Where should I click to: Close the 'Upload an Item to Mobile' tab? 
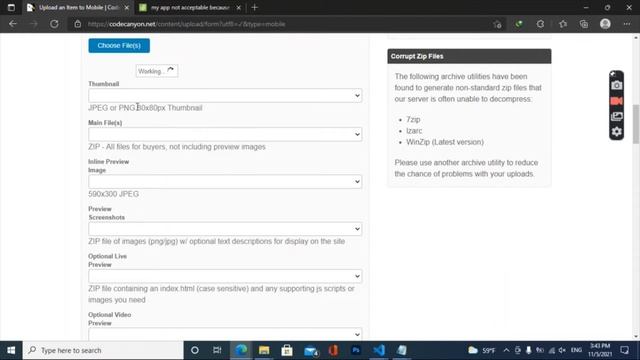127,7
